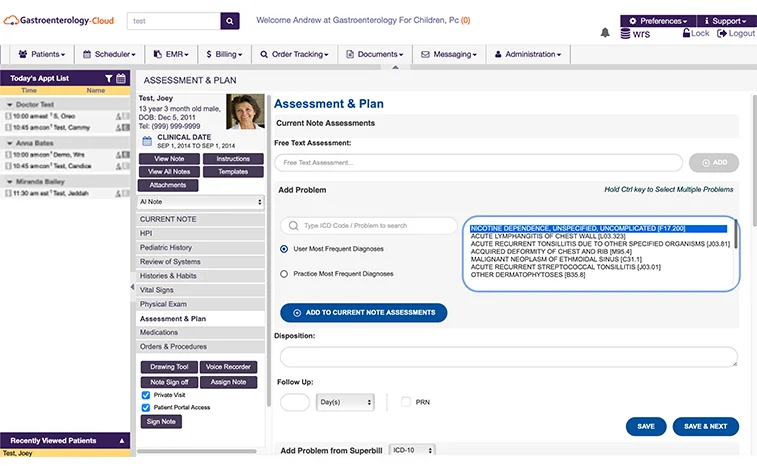
Task: Check the box for 10:45 am Test, Cammy
Action: (8, 127)
